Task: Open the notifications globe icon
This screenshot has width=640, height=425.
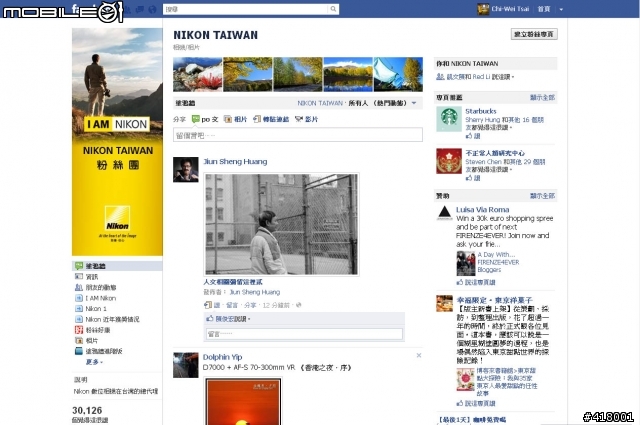Action: (x=152, y=9)
